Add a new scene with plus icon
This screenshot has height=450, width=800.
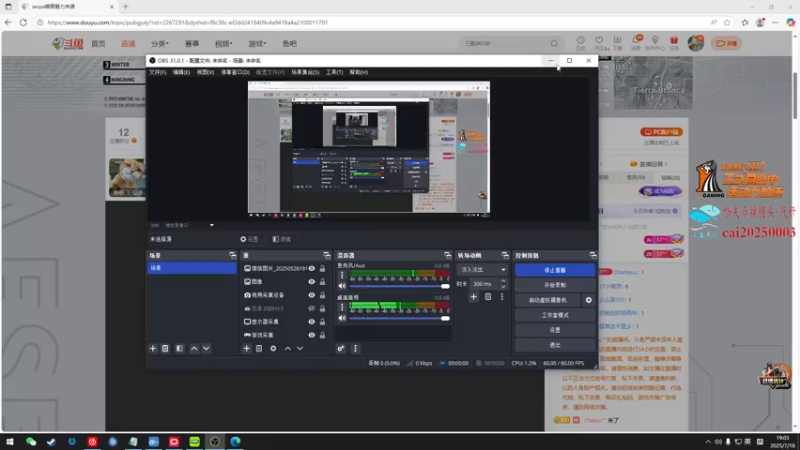click(x=153, y=348)
